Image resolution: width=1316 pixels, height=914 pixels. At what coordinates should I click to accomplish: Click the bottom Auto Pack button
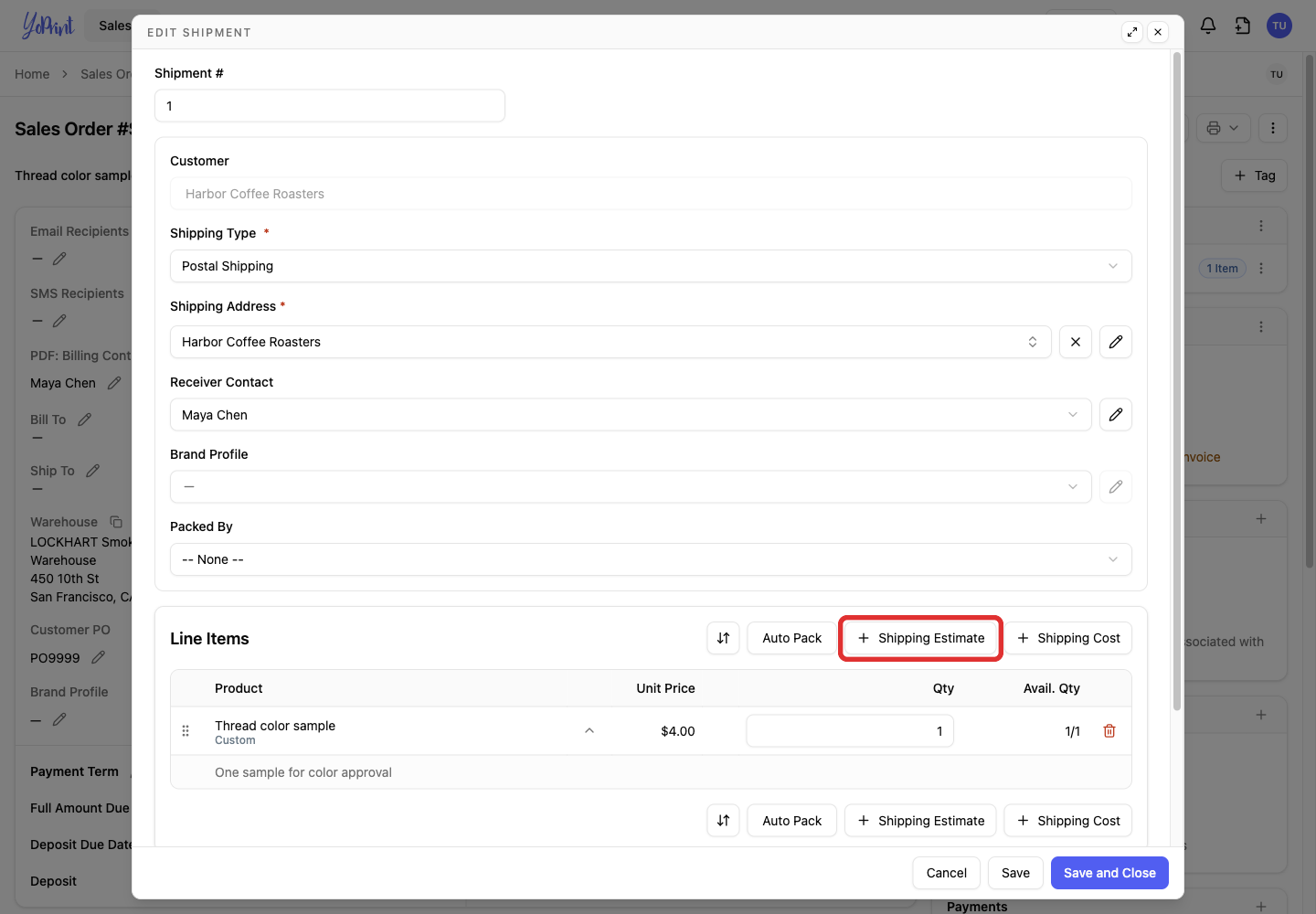tap(791, 821)
